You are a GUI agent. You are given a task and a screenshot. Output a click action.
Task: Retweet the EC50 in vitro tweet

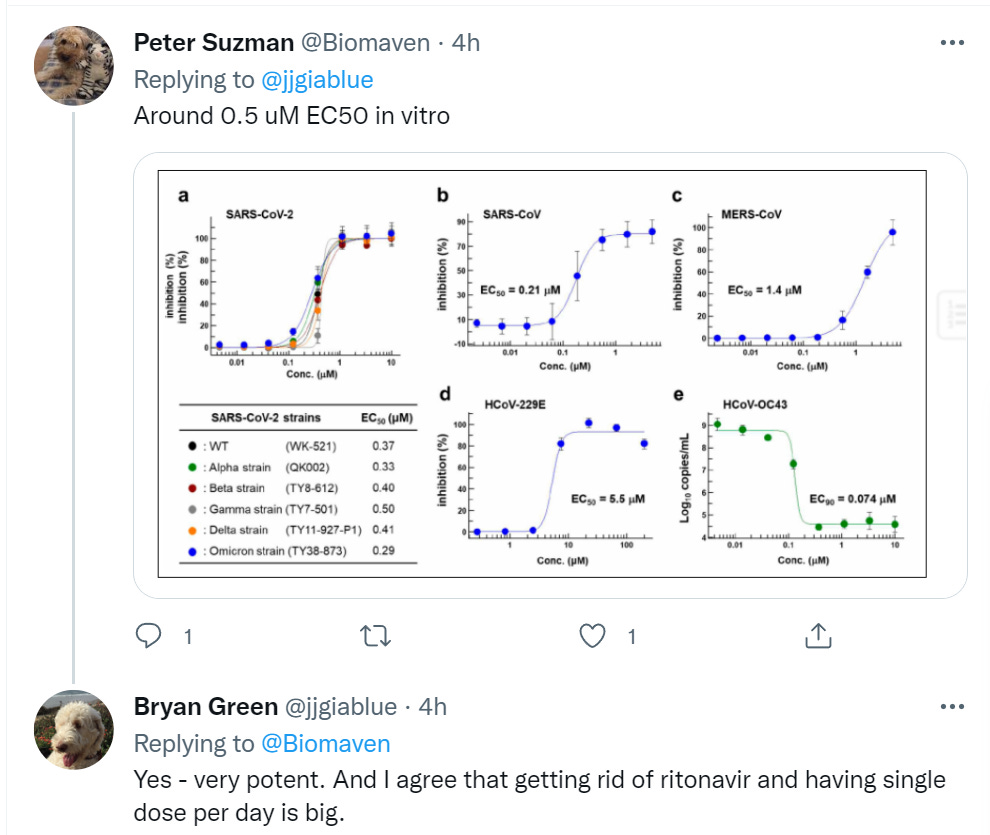tap(373, 635)
